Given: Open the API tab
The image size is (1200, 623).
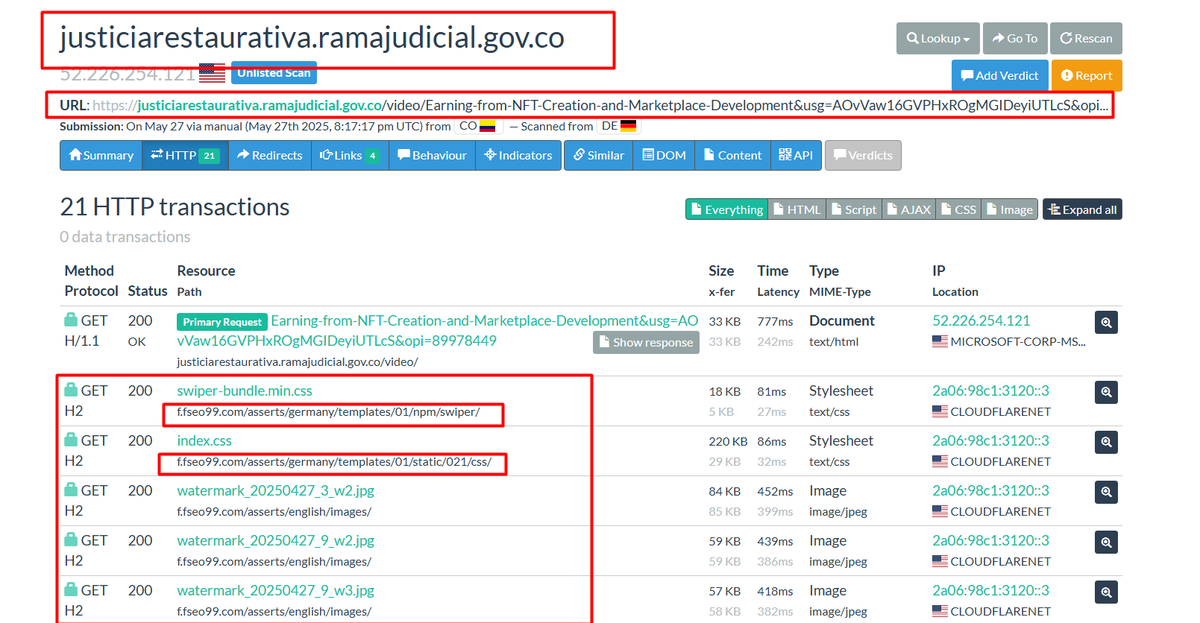Looking at the screenshot, I should point(795,155).
